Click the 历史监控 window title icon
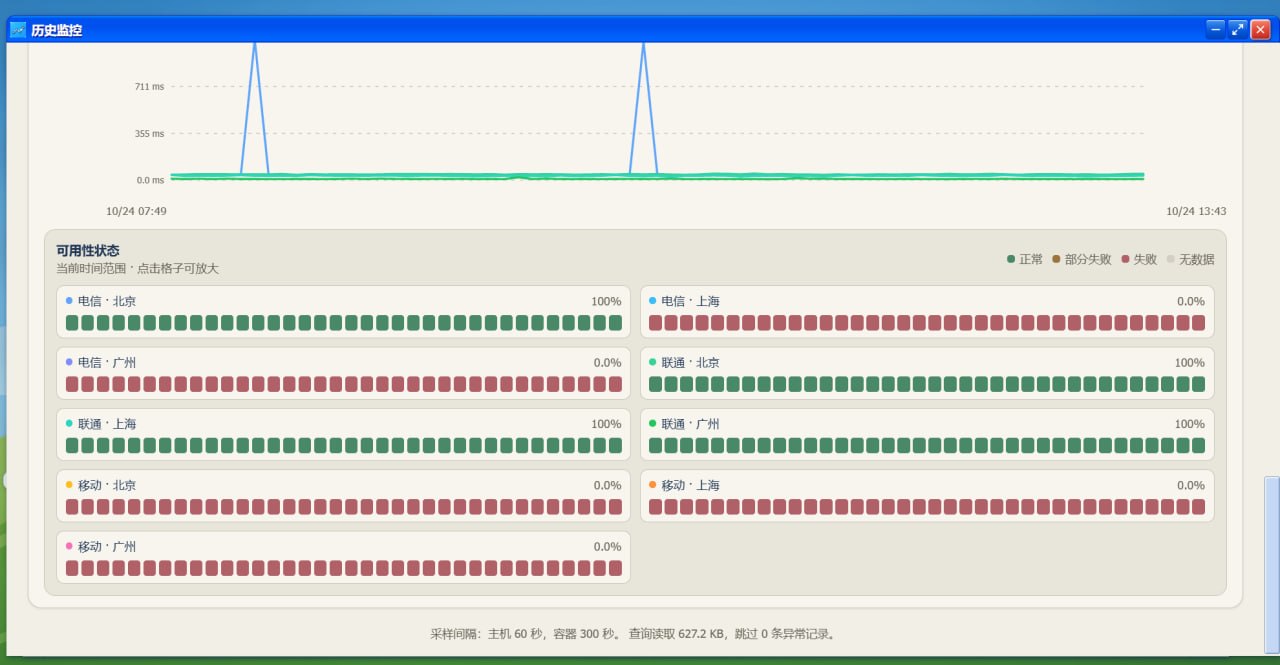This screenshot has height=665, width=1280. [x=18, y=30]
